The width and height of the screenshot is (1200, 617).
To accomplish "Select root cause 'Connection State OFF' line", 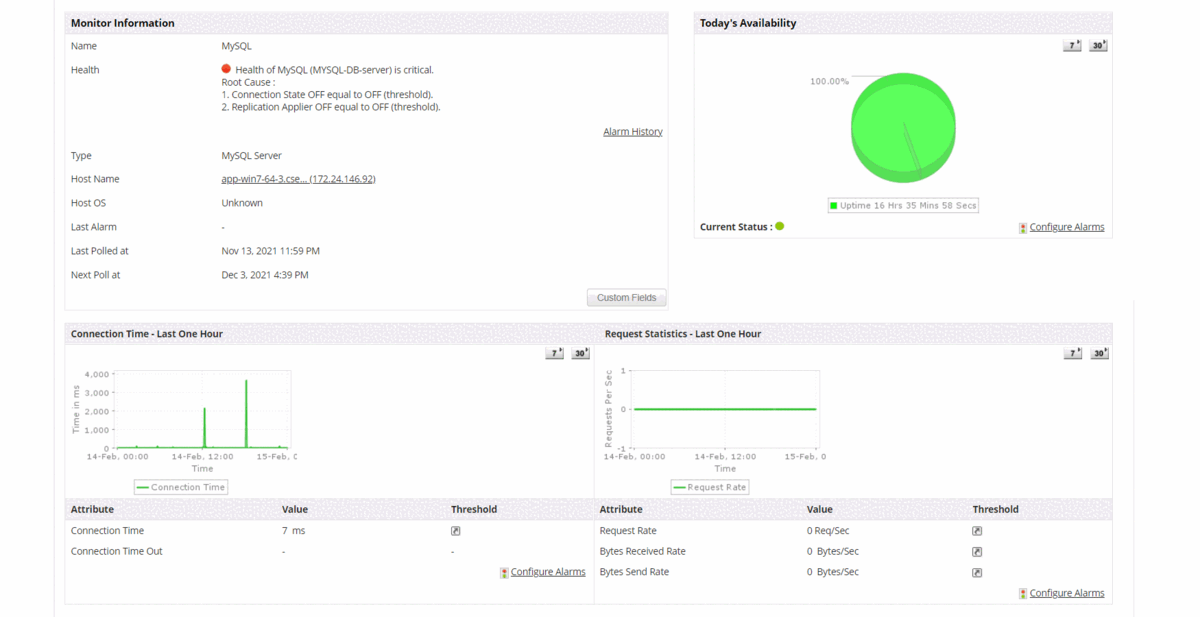I will point(327,94).
